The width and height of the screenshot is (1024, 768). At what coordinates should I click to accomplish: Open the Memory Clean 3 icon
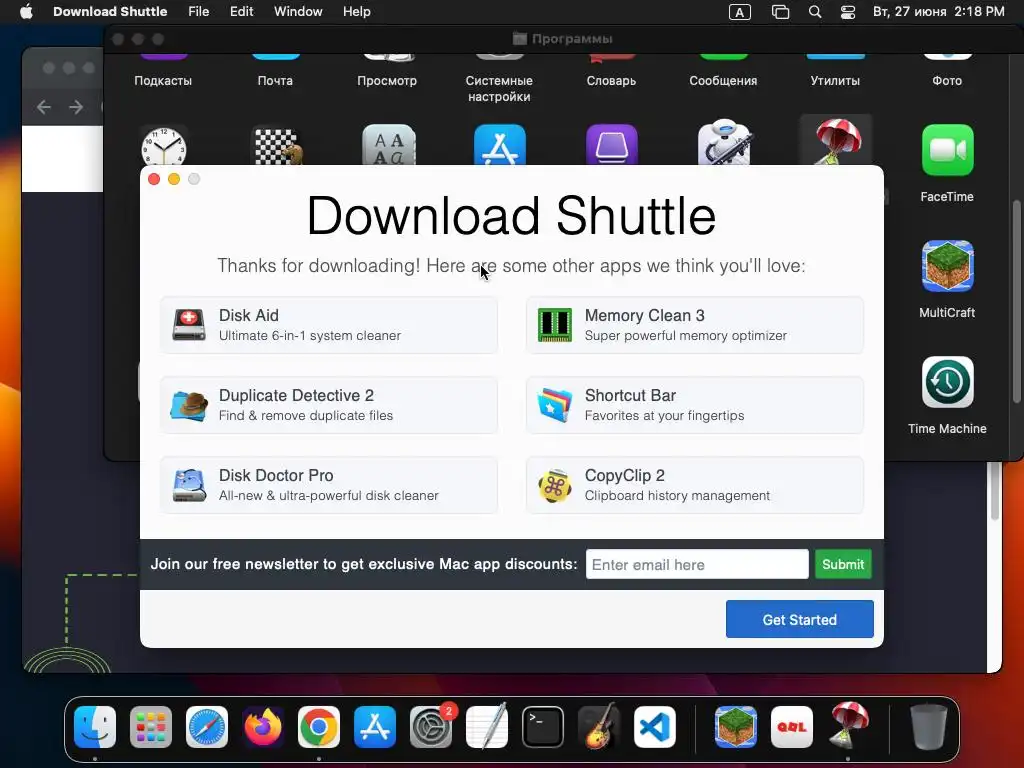point(554,325)
